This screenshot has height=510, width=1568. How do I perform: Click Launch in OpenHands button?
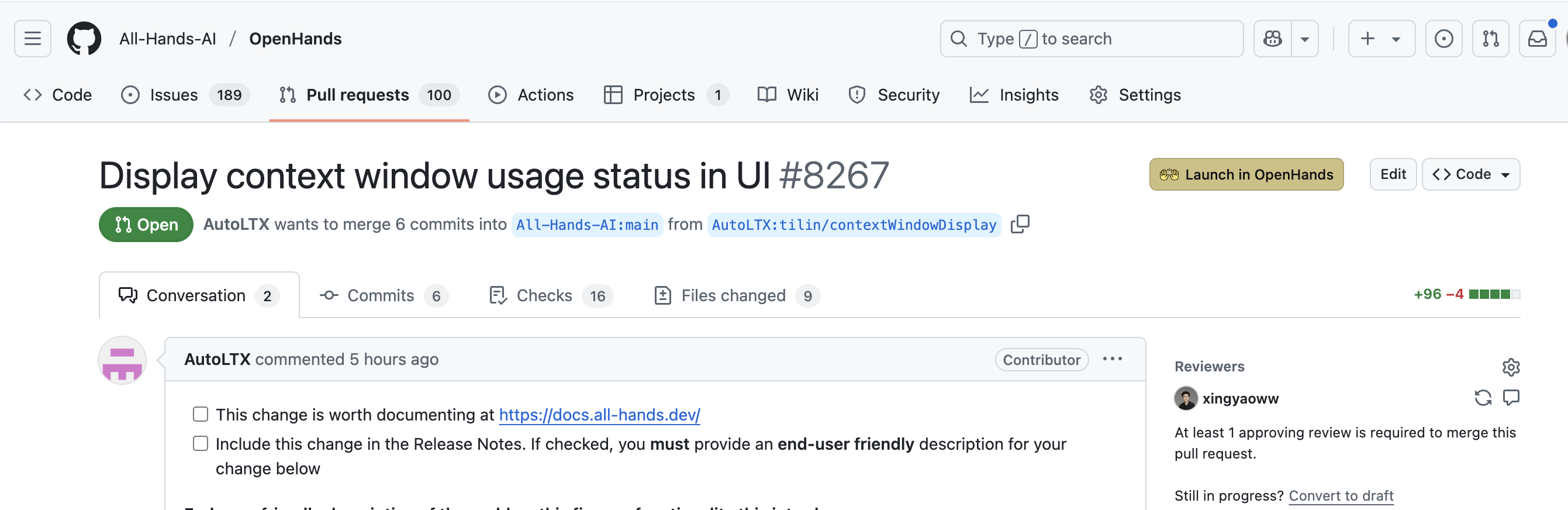point(1246,175)
